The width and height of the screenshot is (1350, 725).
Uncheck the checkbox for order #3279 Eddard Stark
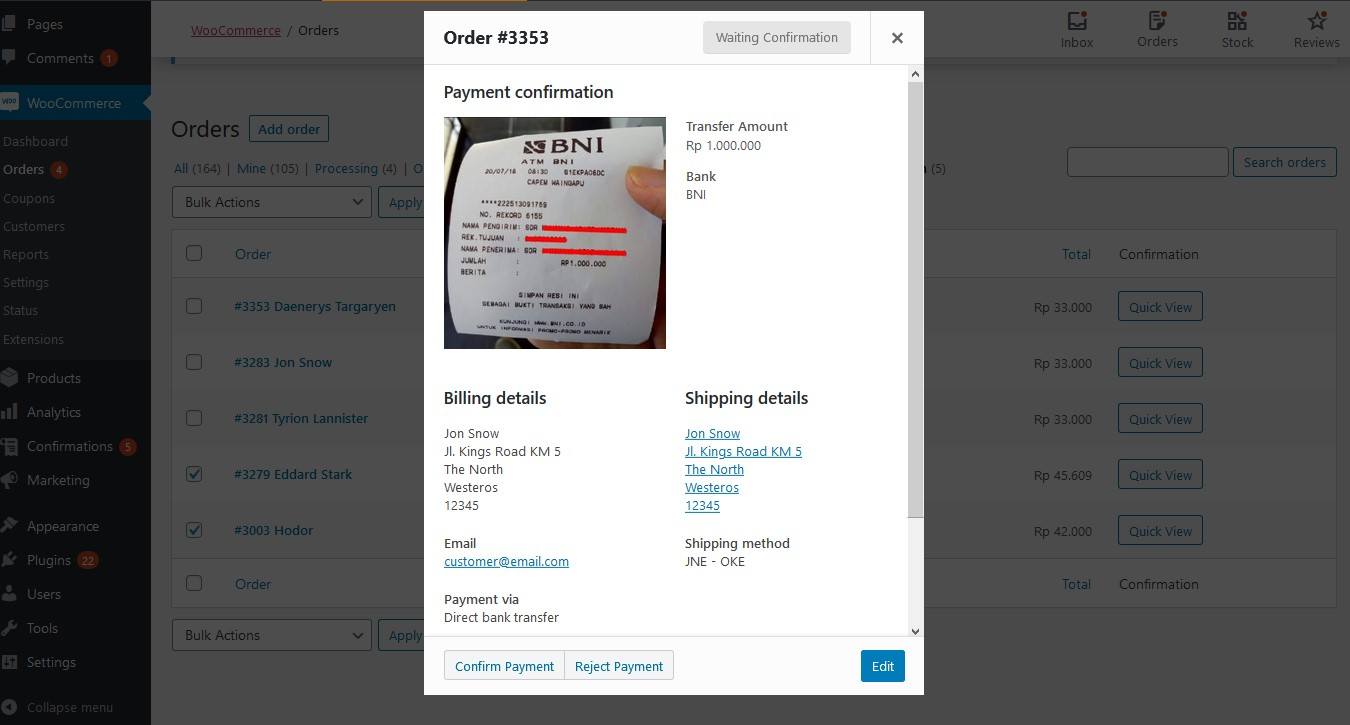click(194, 474)
